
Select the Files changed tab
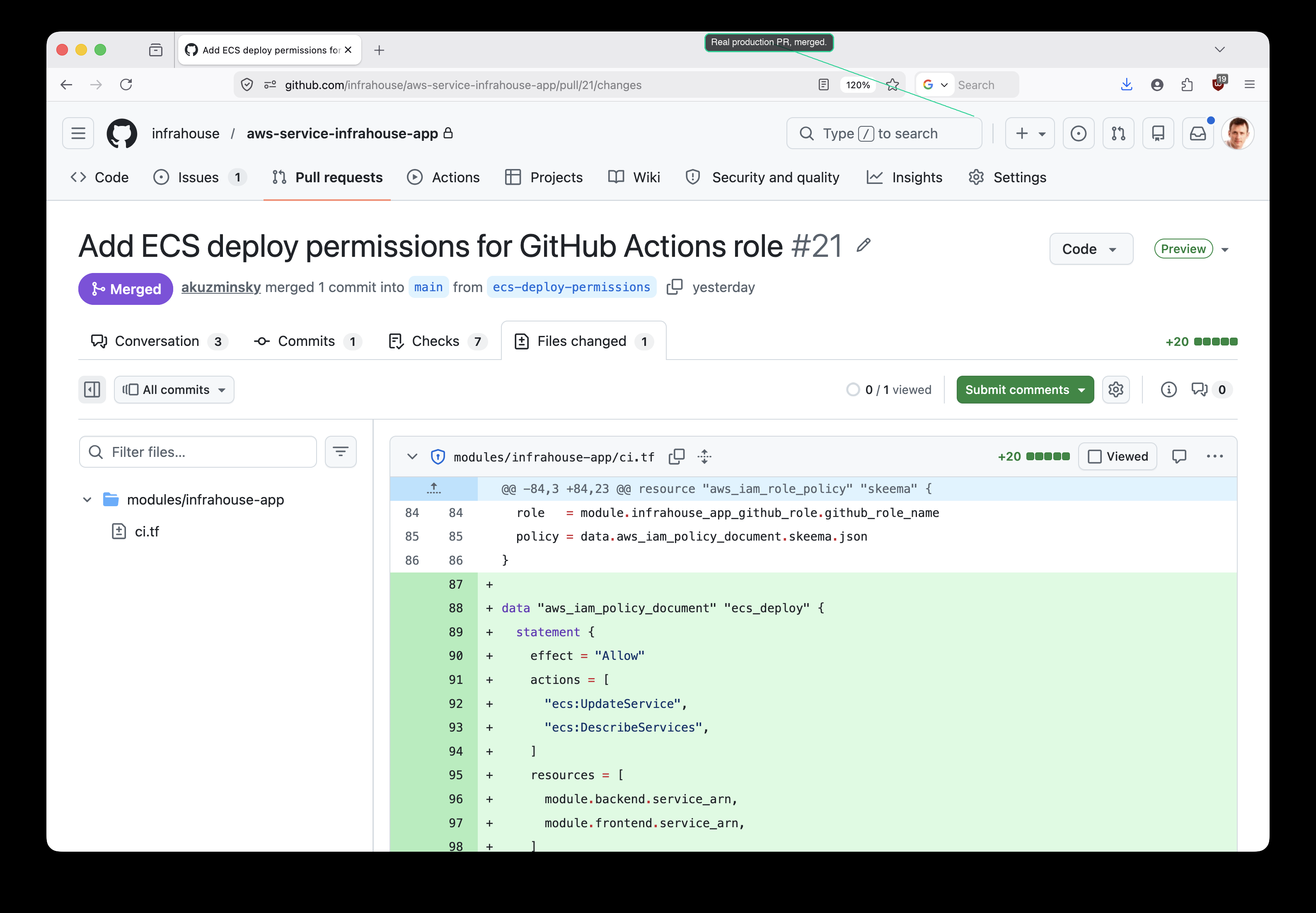583,341
